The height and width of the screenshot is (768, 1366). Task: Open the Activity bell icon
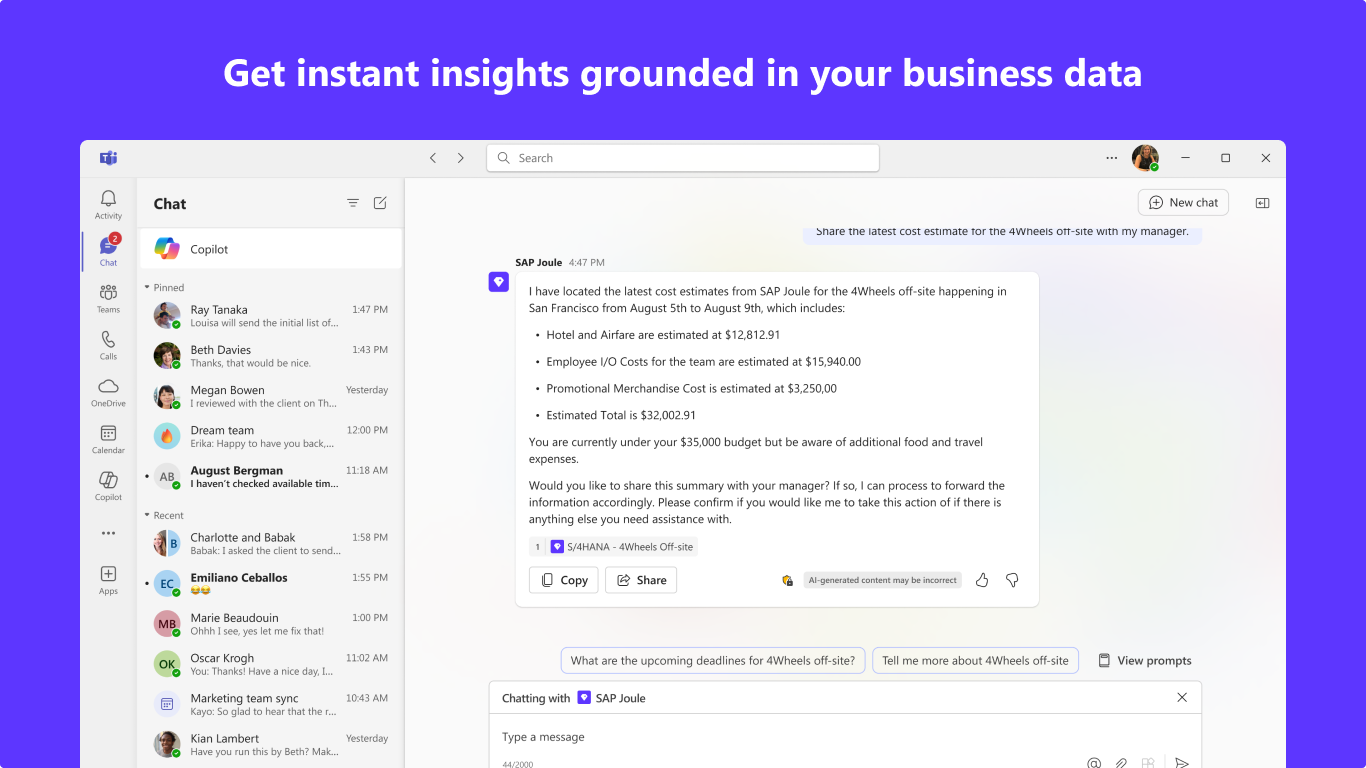click(107, 197)
